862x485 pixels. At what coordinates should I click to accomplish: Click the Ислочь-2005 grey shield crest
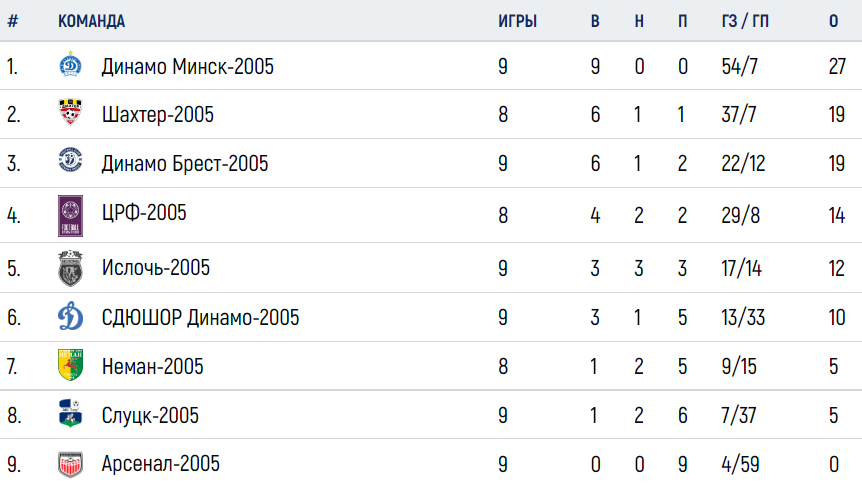pos(70,268)
